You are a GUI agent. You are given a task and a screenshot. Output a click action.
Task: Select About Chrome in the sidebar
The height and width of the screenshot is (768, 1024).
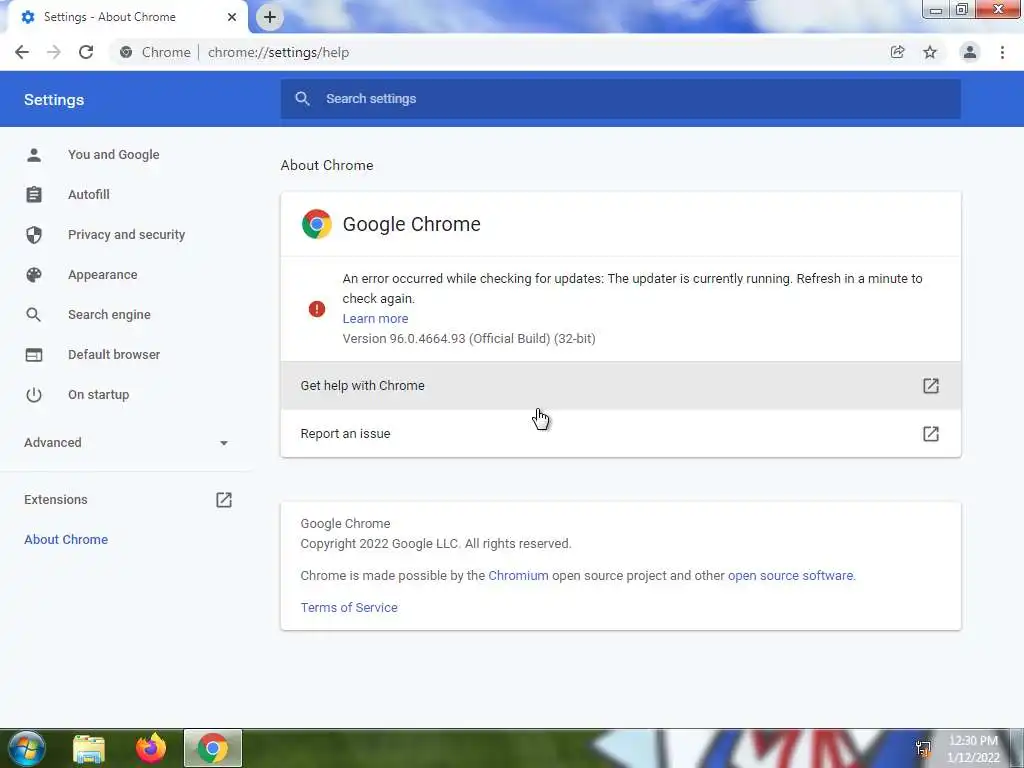pyautogui.click(x=66, y=539)
